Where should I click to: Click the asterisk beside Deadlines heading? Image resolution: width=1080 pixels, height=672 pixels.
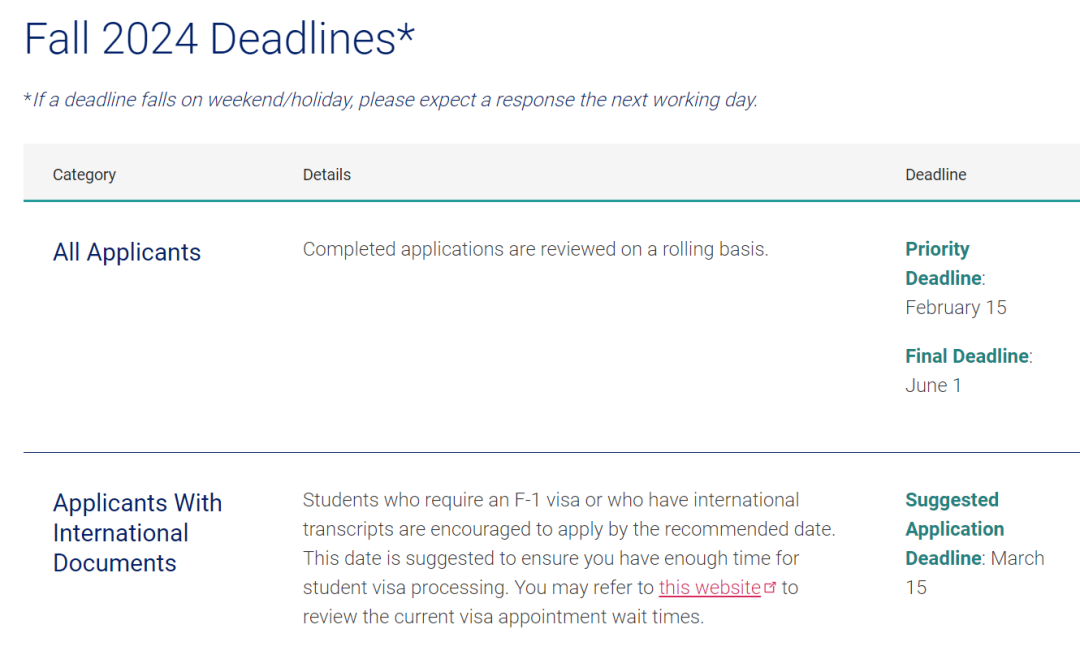(x=406, y=32)
